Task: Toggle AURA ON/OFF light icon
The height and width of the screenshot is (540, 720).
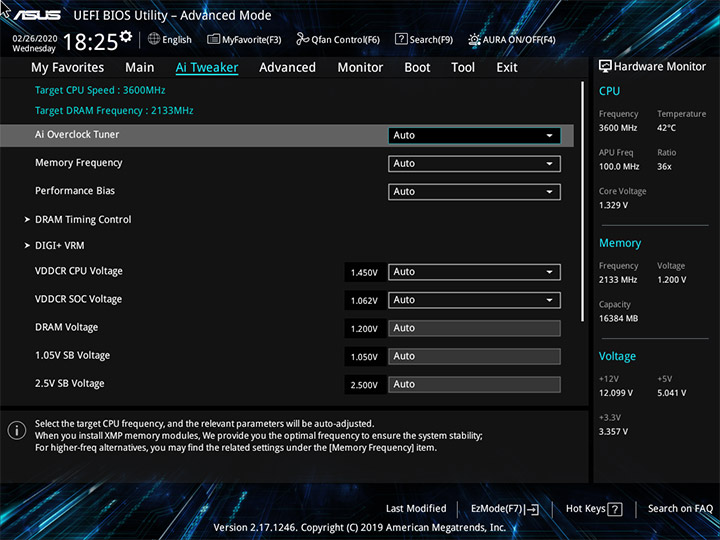Action: click(474, 39)
